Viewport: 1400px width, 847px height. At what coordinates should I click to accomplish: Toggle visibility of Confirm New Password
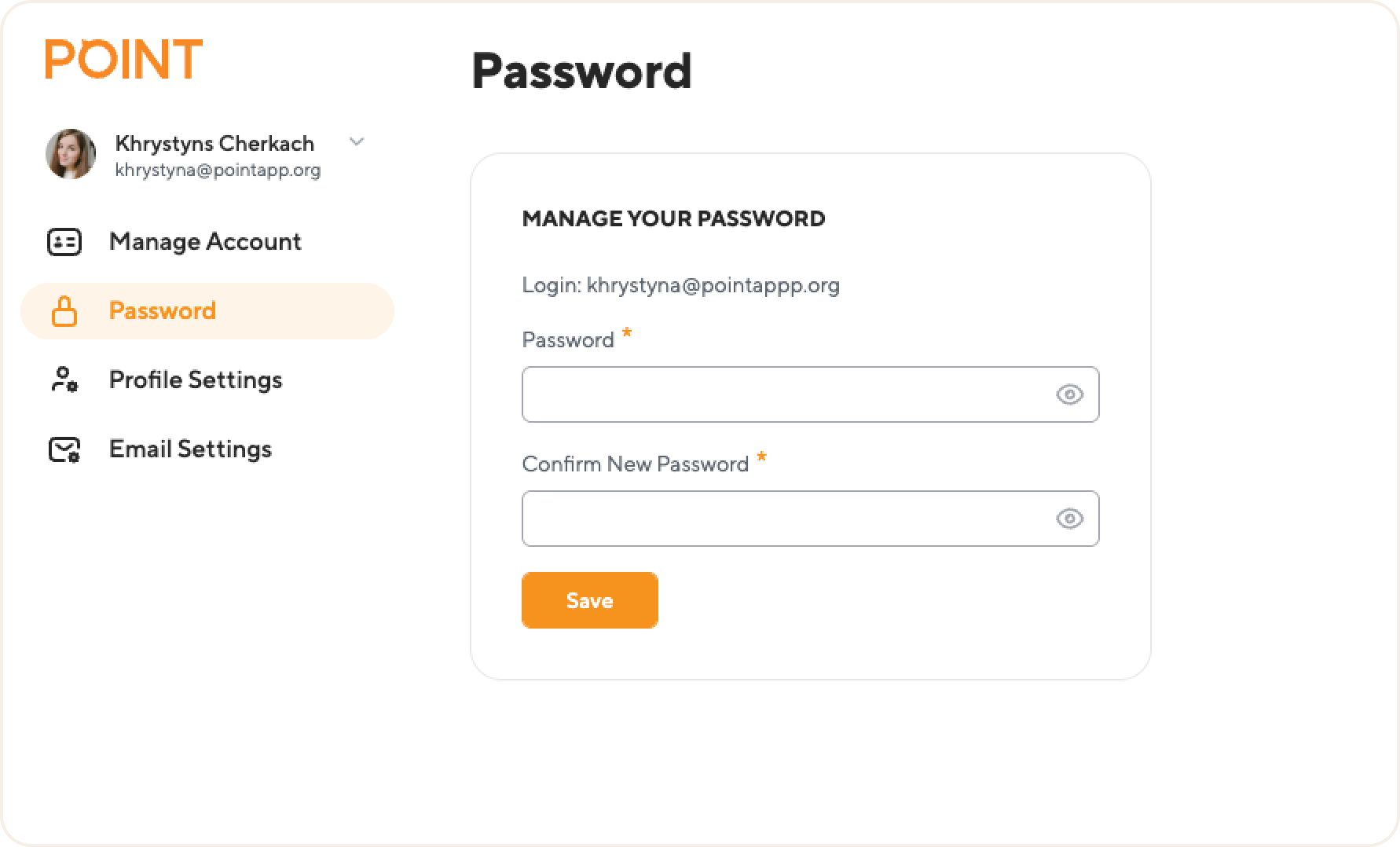[x=1069, y=519]
